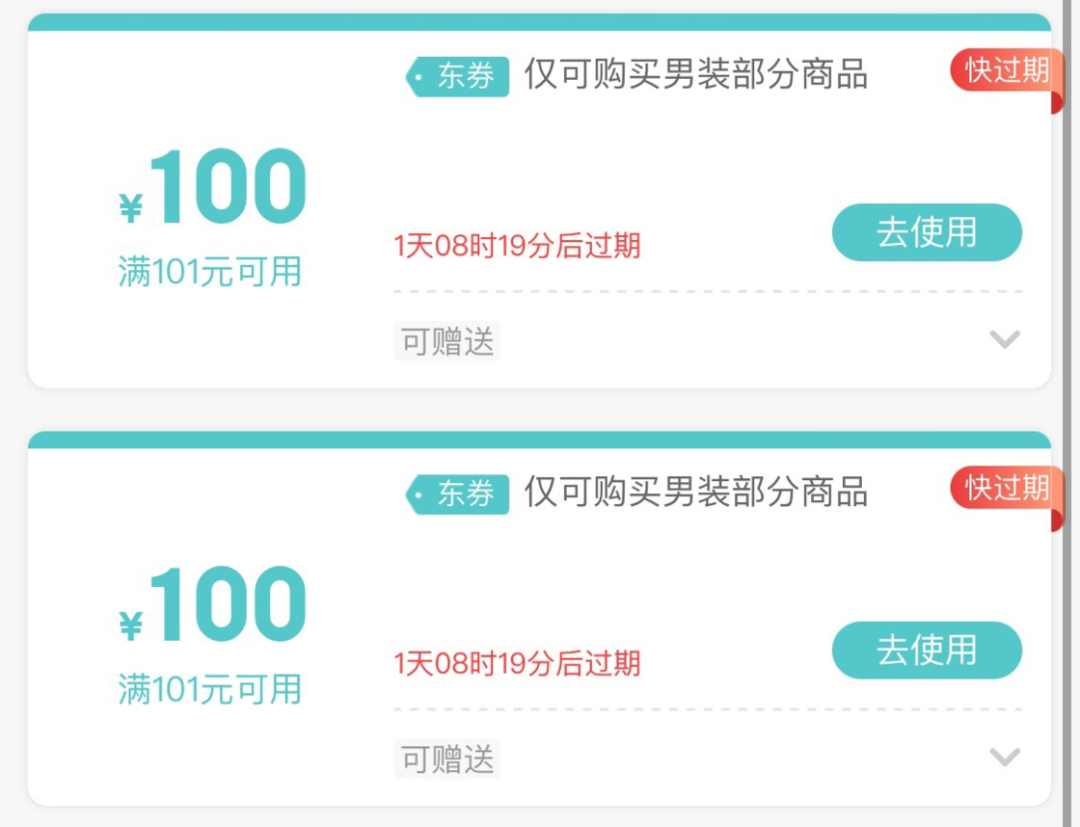This screenshot has width=1080, height=827.
Task: Click the first coupon's red expiry countdown text
Action: tap(517, 246)
